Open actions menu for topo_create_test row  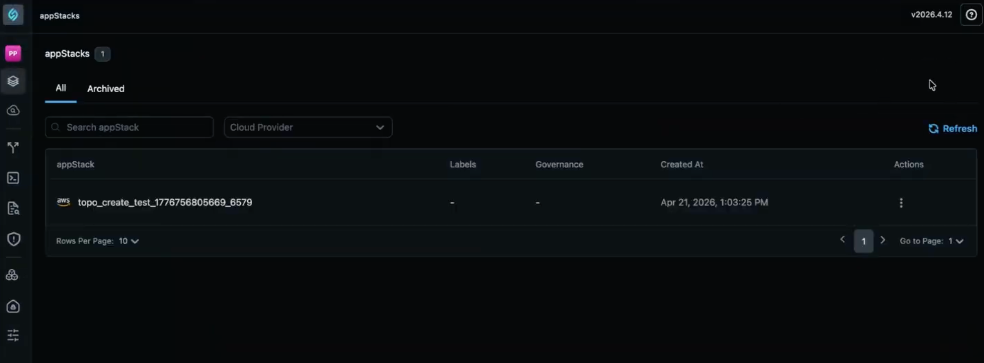(901, 203)
